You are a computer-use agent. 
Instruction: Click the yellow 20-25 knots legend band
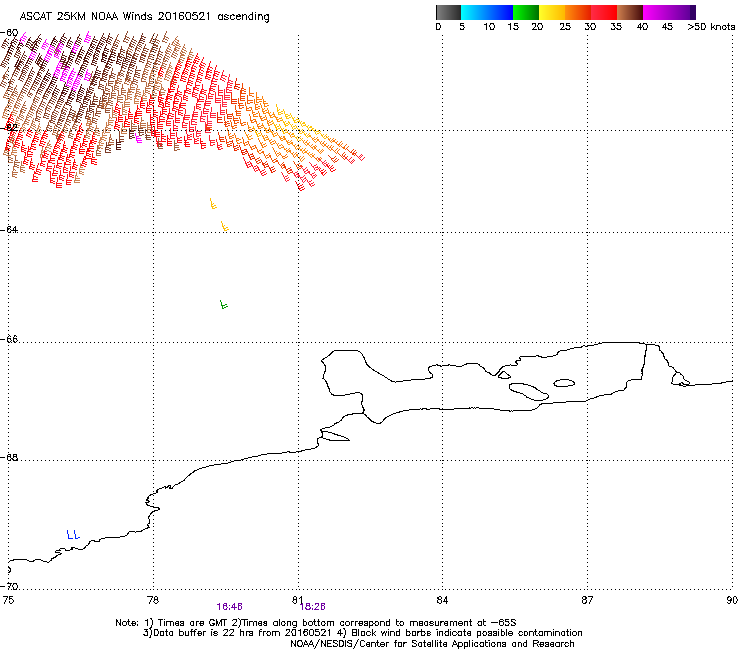(x=552, y=12)
